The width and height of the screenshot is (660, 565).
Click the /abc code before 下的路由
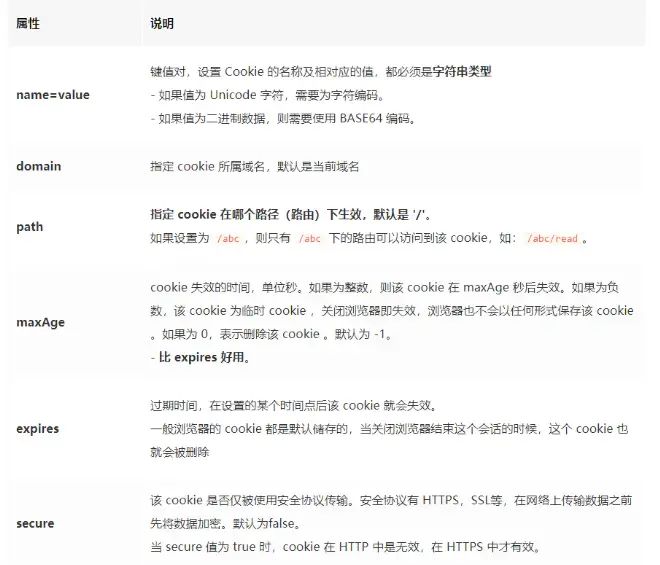[x=311, y=240]
